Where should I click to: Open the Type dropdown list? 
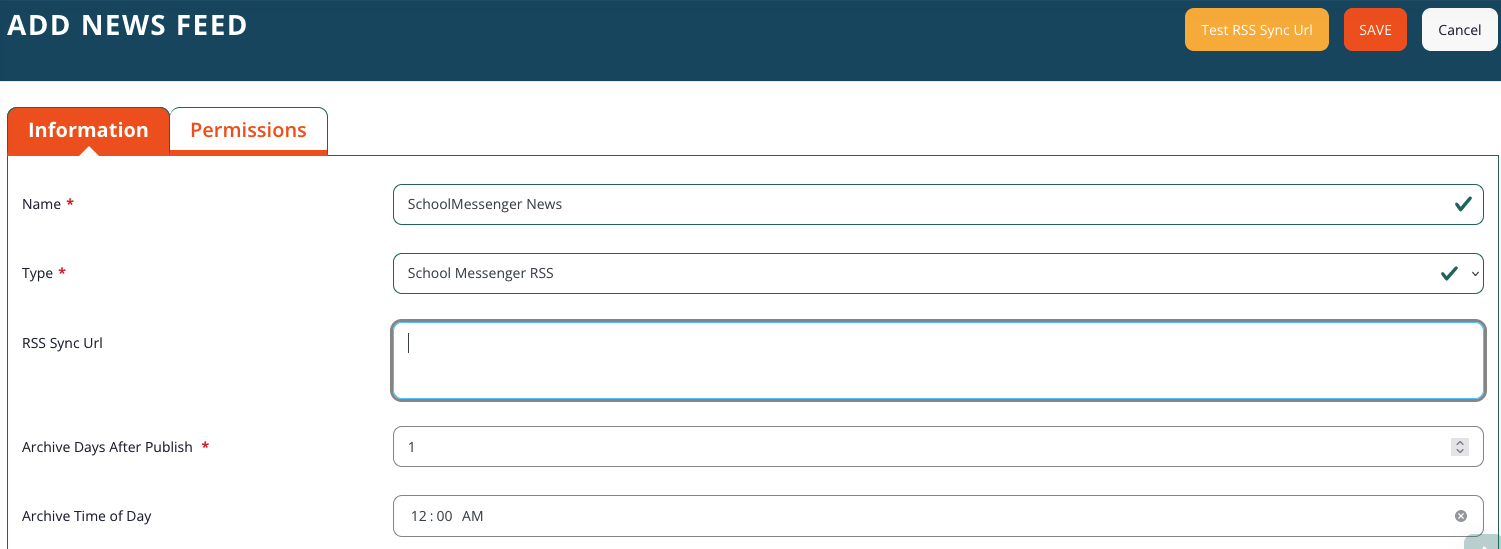pyautogui.click(x=900, y=273)
